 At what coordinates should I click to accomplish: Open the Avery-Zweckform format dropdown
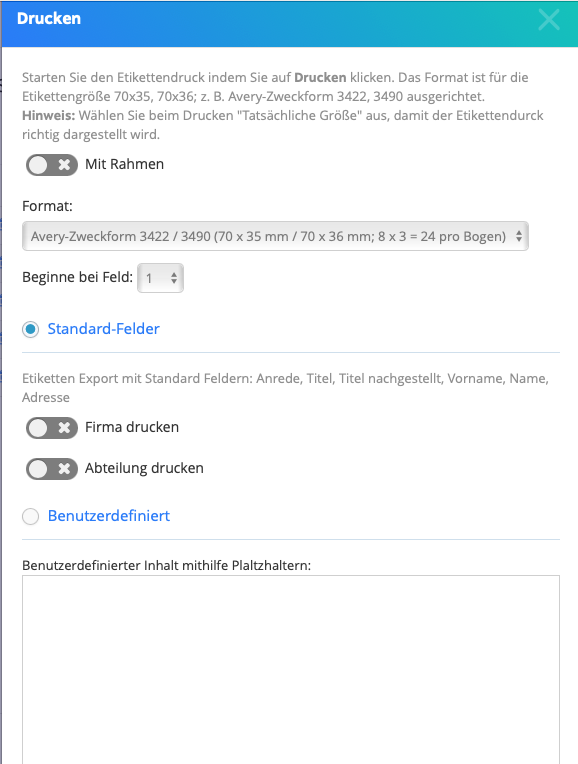[275, 236]
